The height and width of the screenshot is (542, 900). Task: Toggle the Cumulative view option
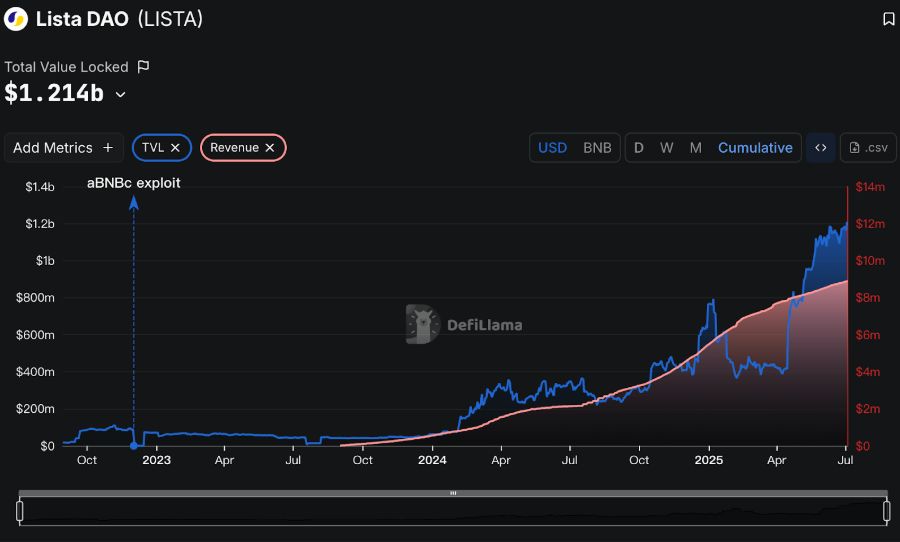755,148
